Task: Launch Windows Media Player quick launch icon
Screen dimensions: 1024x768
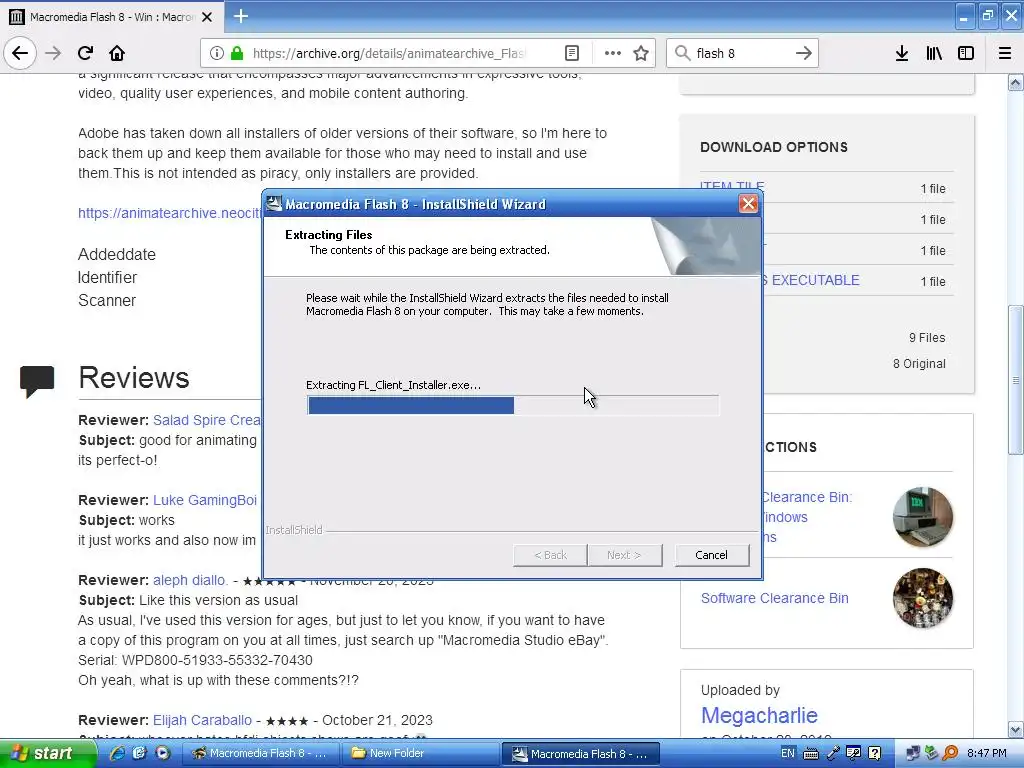Action: (163, 754)
